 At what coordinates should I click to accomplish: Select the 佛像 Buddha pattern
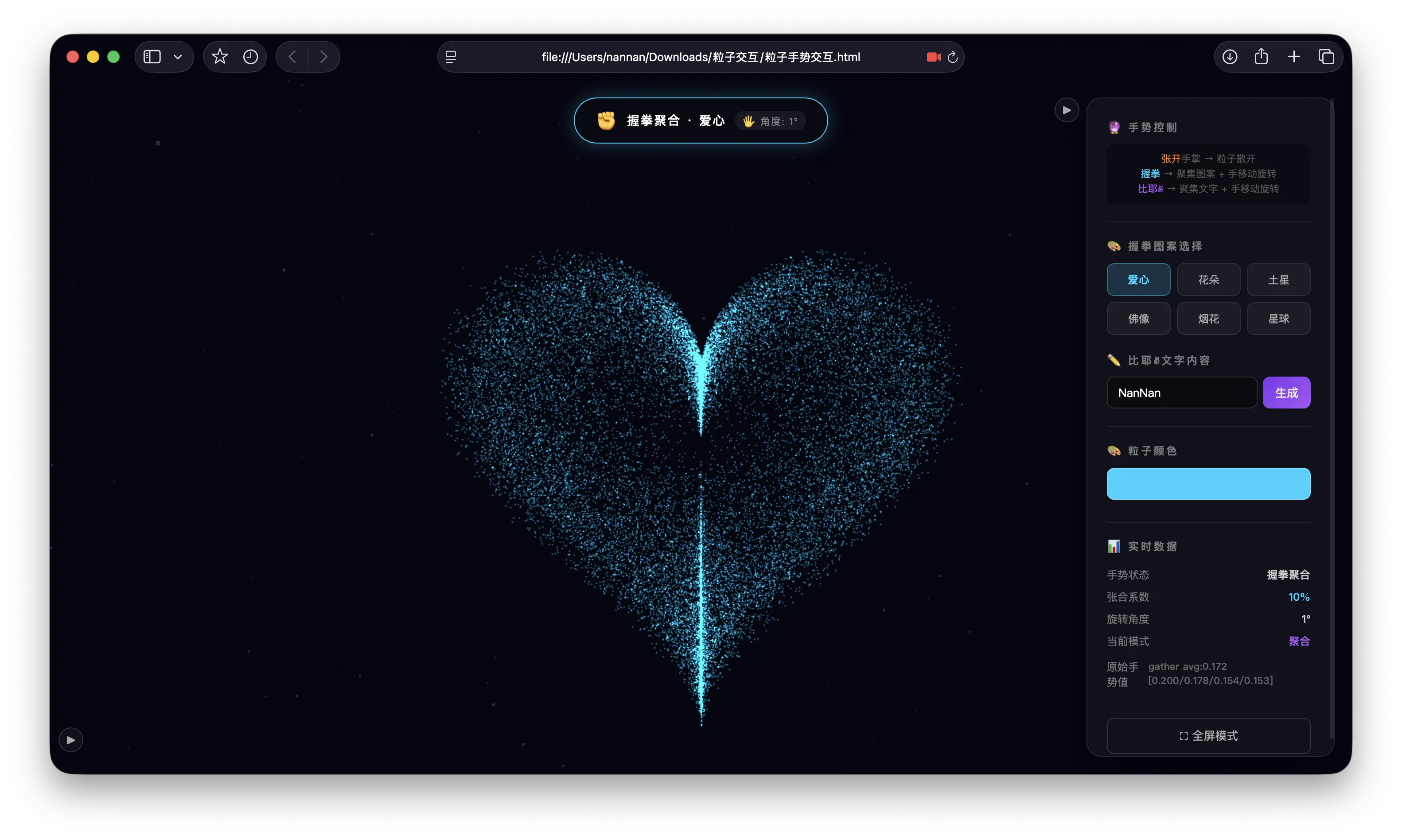point(1138,319)
